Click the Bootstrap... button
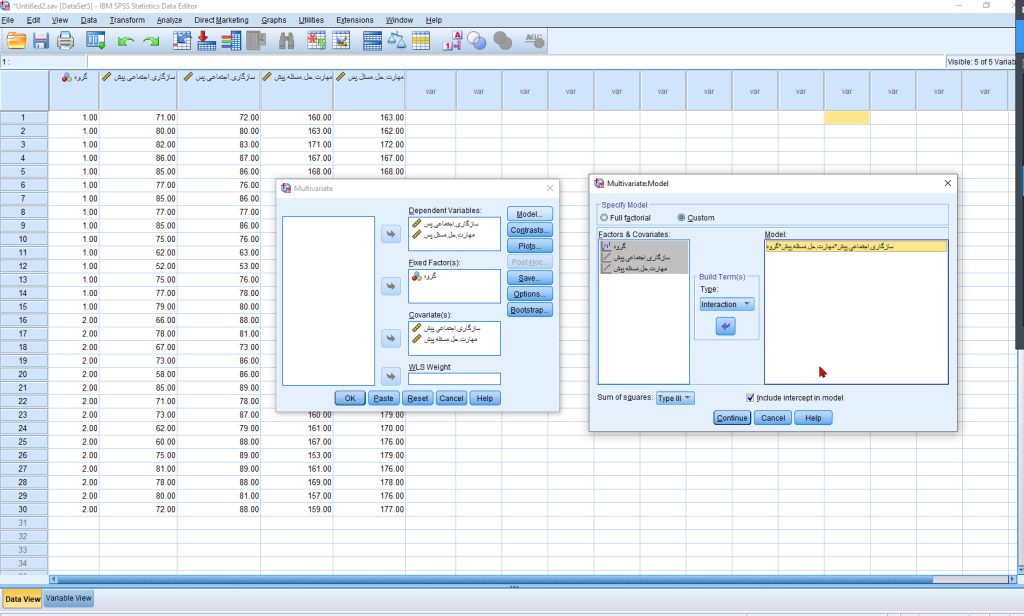This screenshot has height=616, width=1024. coord(530,310)
